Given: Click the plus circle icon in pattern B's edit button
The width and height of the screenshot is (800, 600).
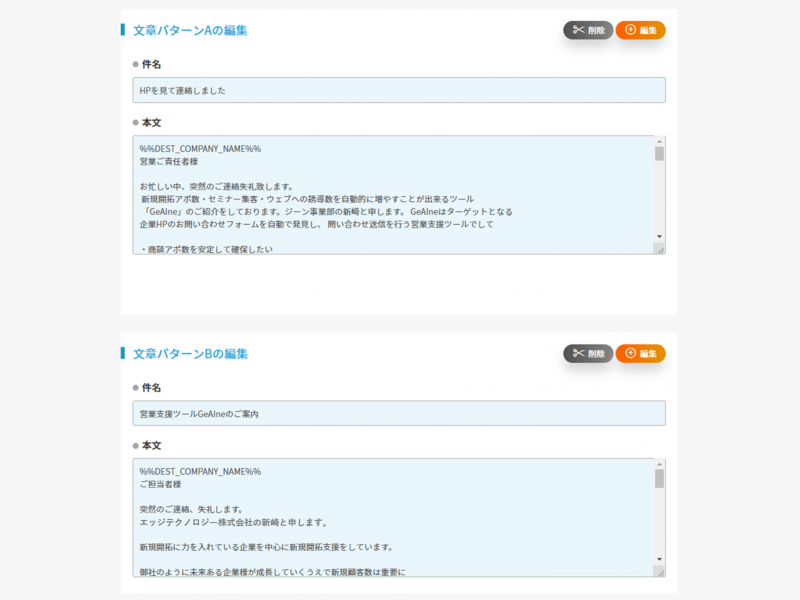Looking at the screenshot, I should 631,353.
